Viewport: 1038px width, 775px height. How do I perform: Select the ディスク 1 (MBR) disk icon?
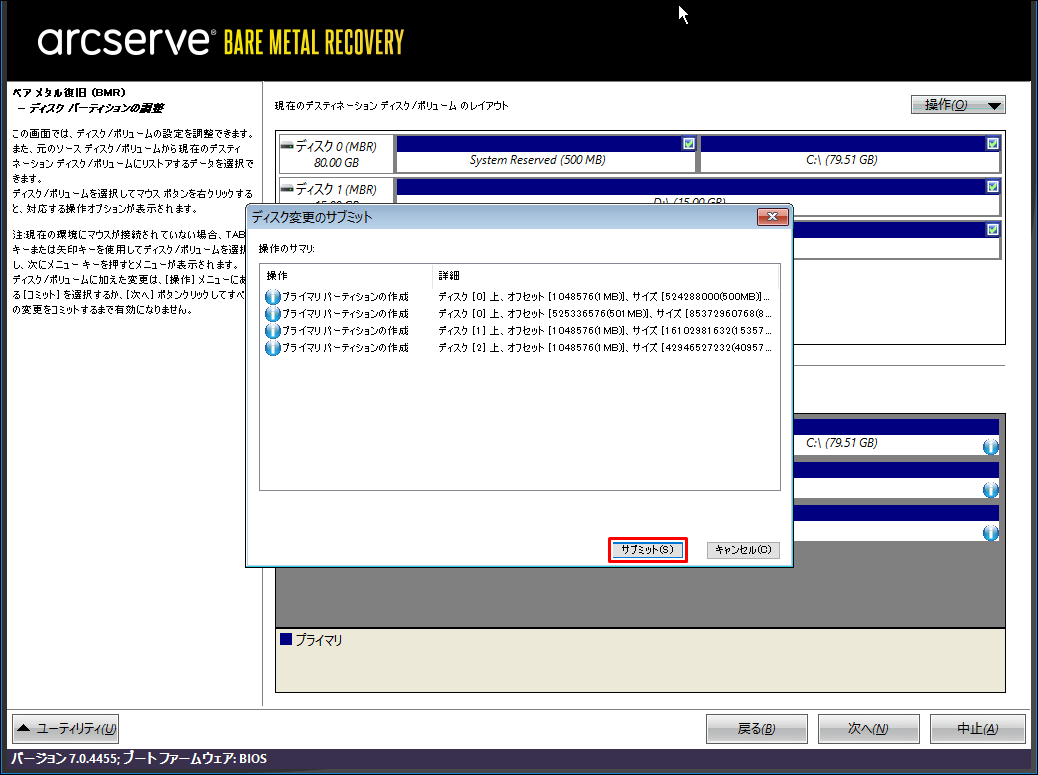coord(287,189)
